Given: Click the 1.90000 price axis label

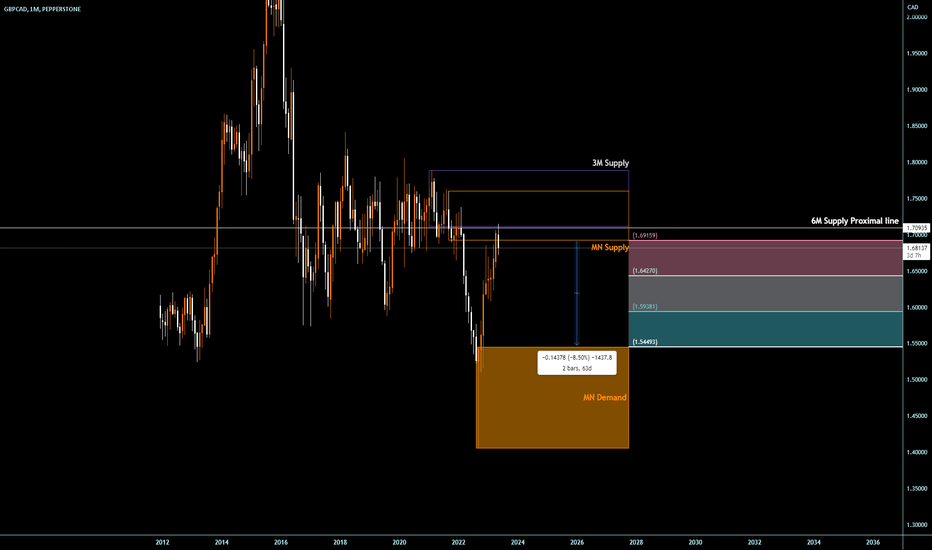Looking at the screenshot, I should click(917, 90).
